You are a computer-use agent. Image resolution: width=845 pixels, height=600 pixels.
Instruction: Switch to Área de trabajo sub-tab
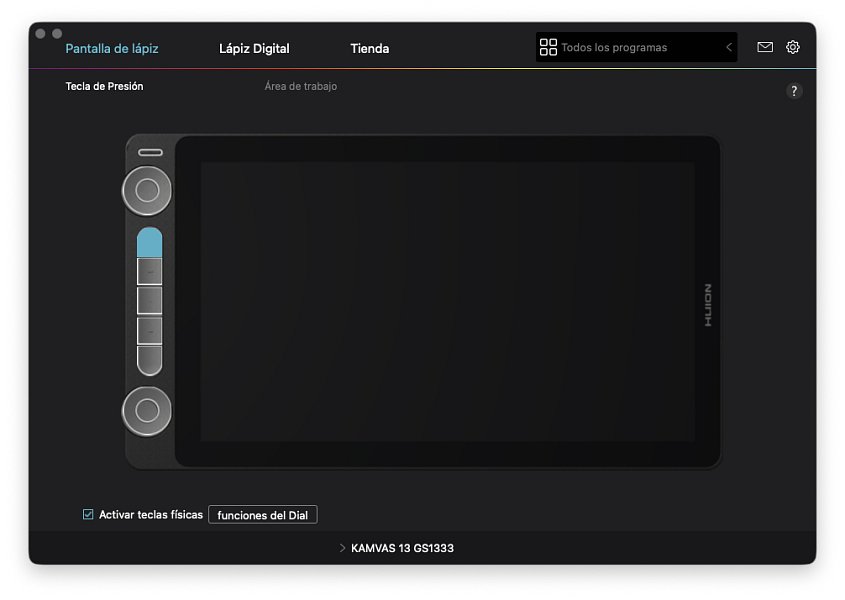[300, 87]
